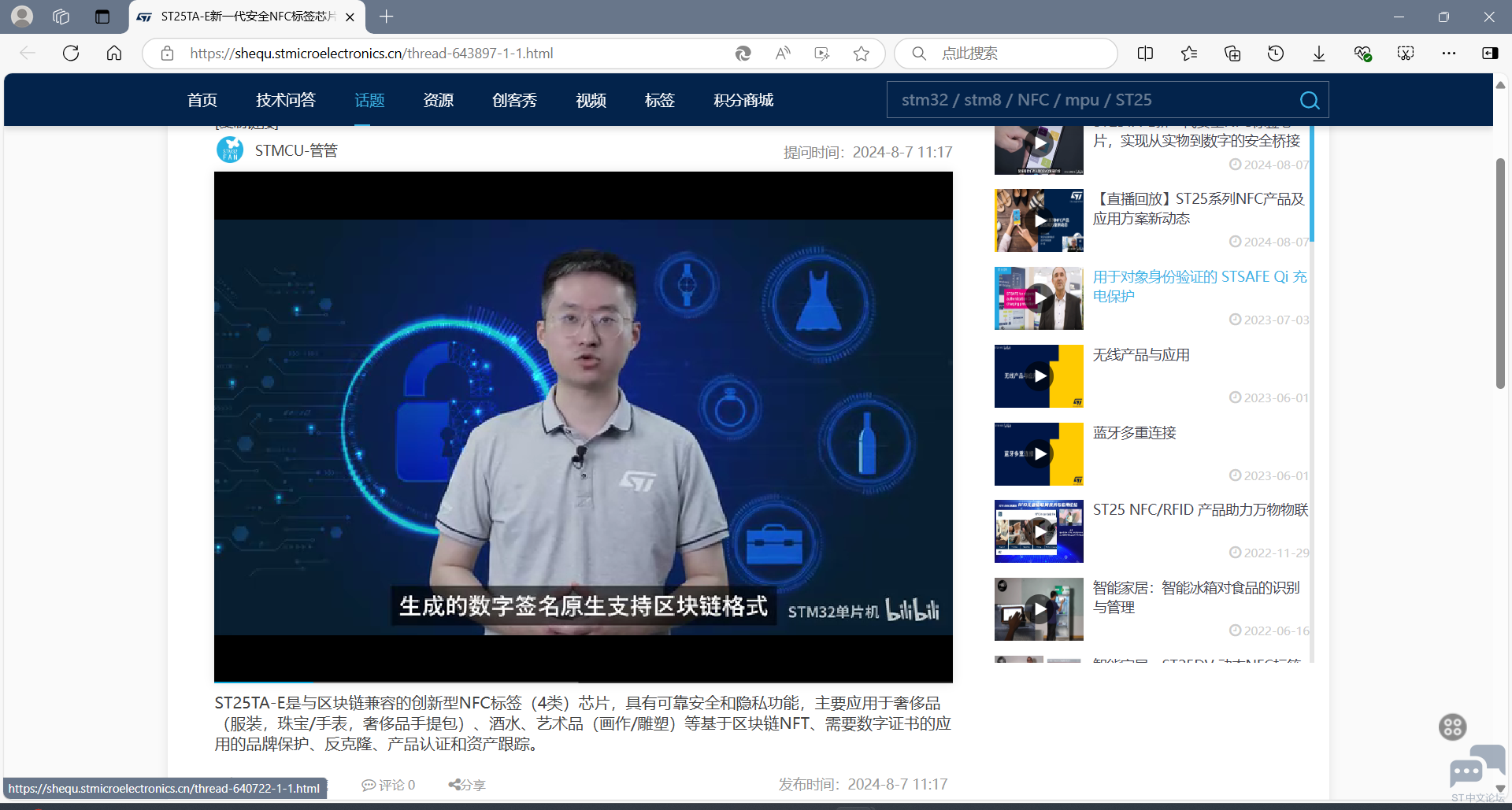The width and height of the screenshot is (1512, 810).
Task: Open the collections icon
Action: (x=1232, y=53)
